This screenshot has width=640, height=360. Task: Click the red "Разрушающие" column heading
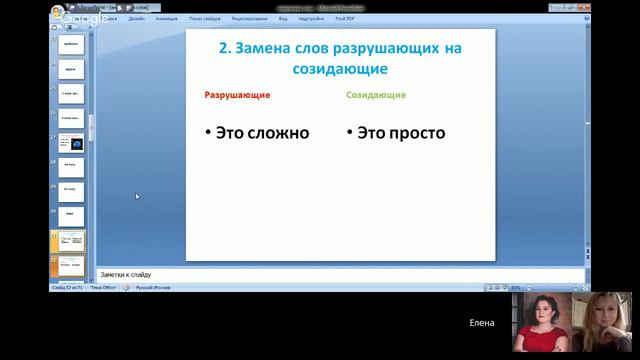237,95
